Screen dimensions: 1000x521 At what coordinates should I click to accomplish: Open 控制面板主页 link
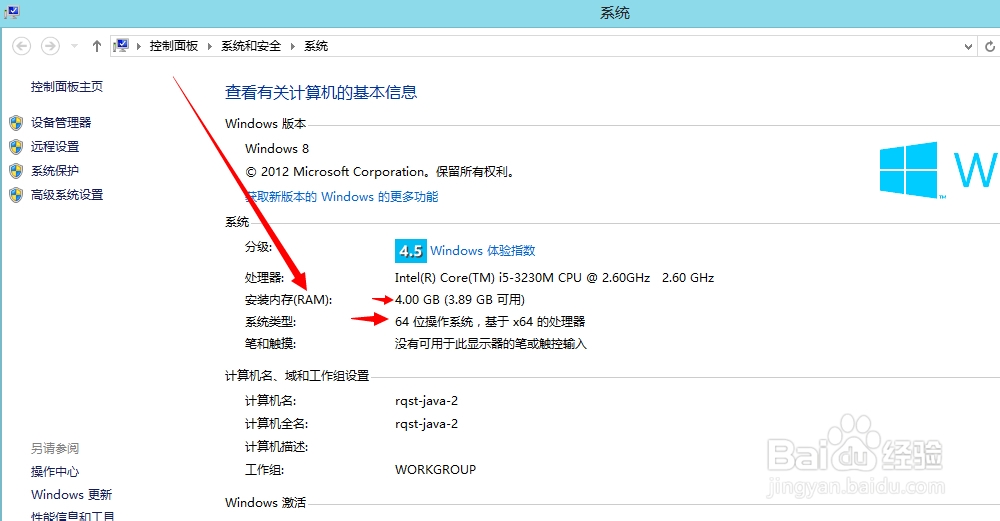pyautogui.click(x=67, y=87)
